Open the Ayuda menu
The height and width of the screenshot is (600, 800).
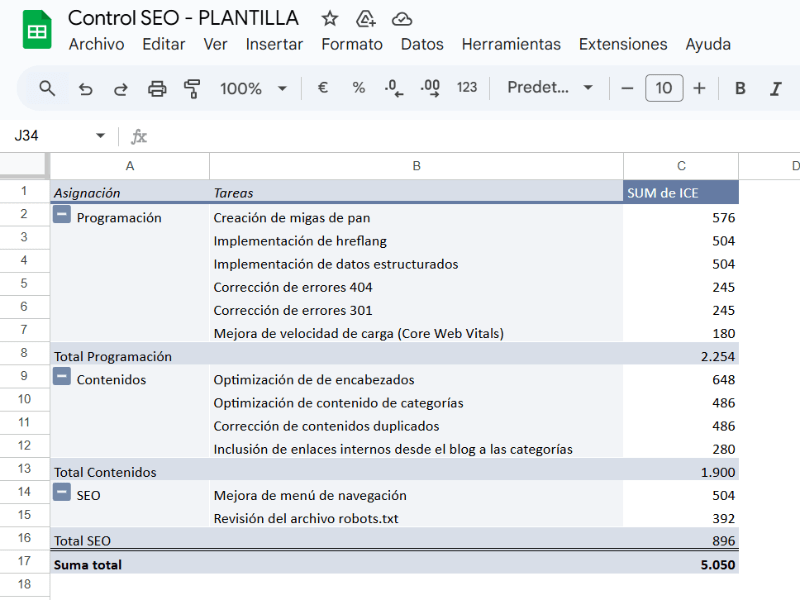[708, 44]
